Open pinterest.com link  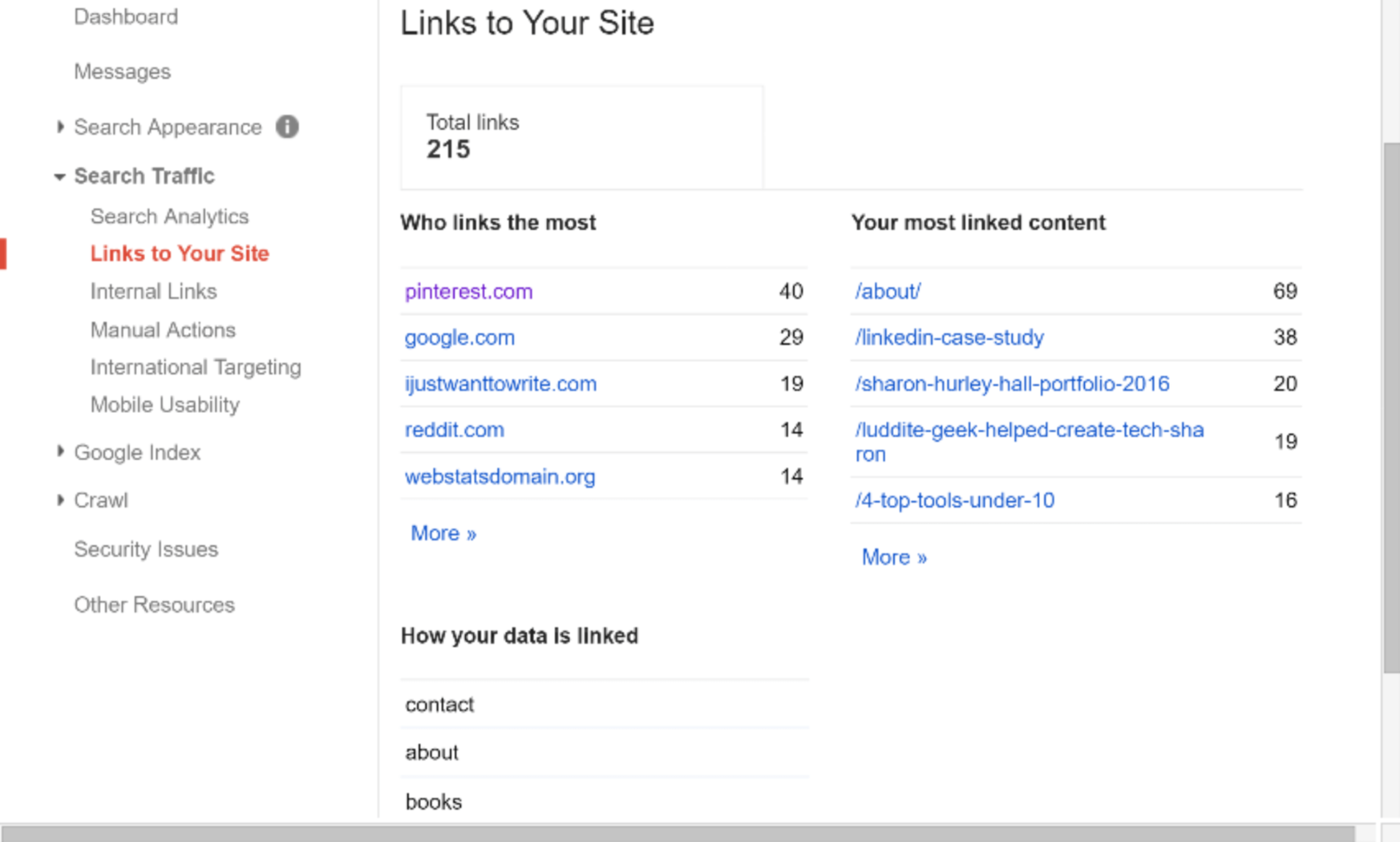(x=468, y=292)
